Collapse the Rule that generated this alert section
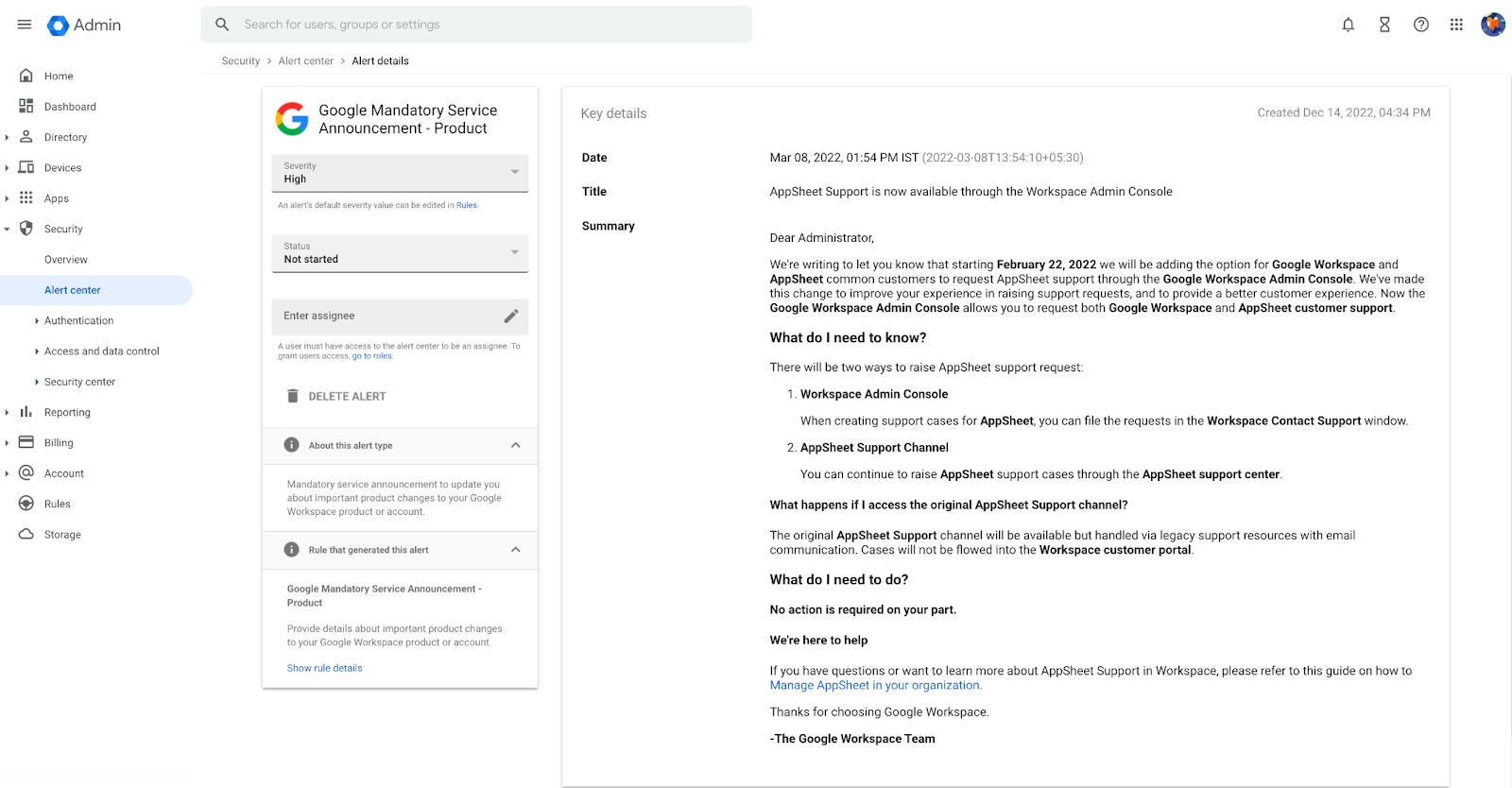 click(x=516, y=550)
